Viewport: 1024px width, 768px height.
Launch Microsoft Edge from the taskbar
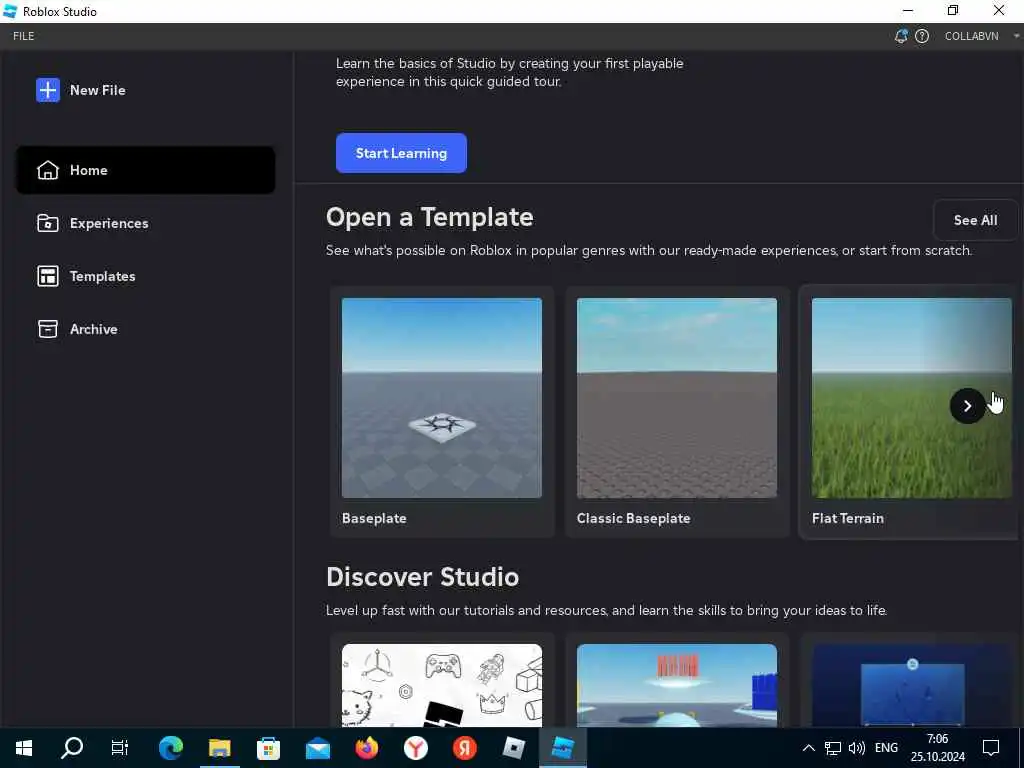click(170, 748)
